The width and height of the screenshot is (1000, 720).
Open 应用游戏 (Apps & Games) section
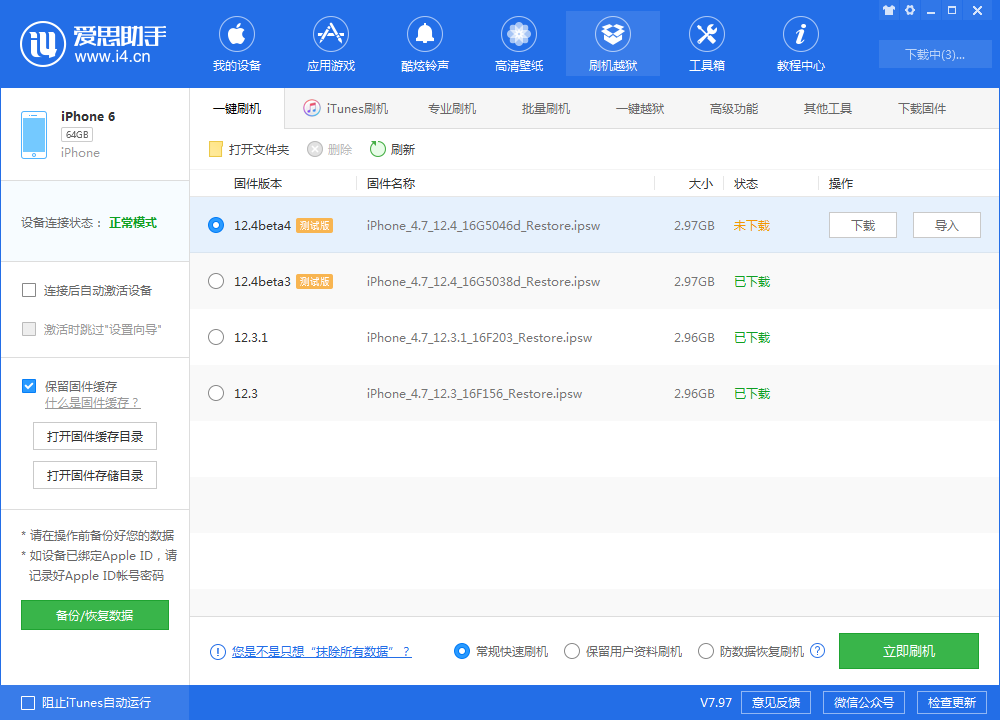pos(330,43)
